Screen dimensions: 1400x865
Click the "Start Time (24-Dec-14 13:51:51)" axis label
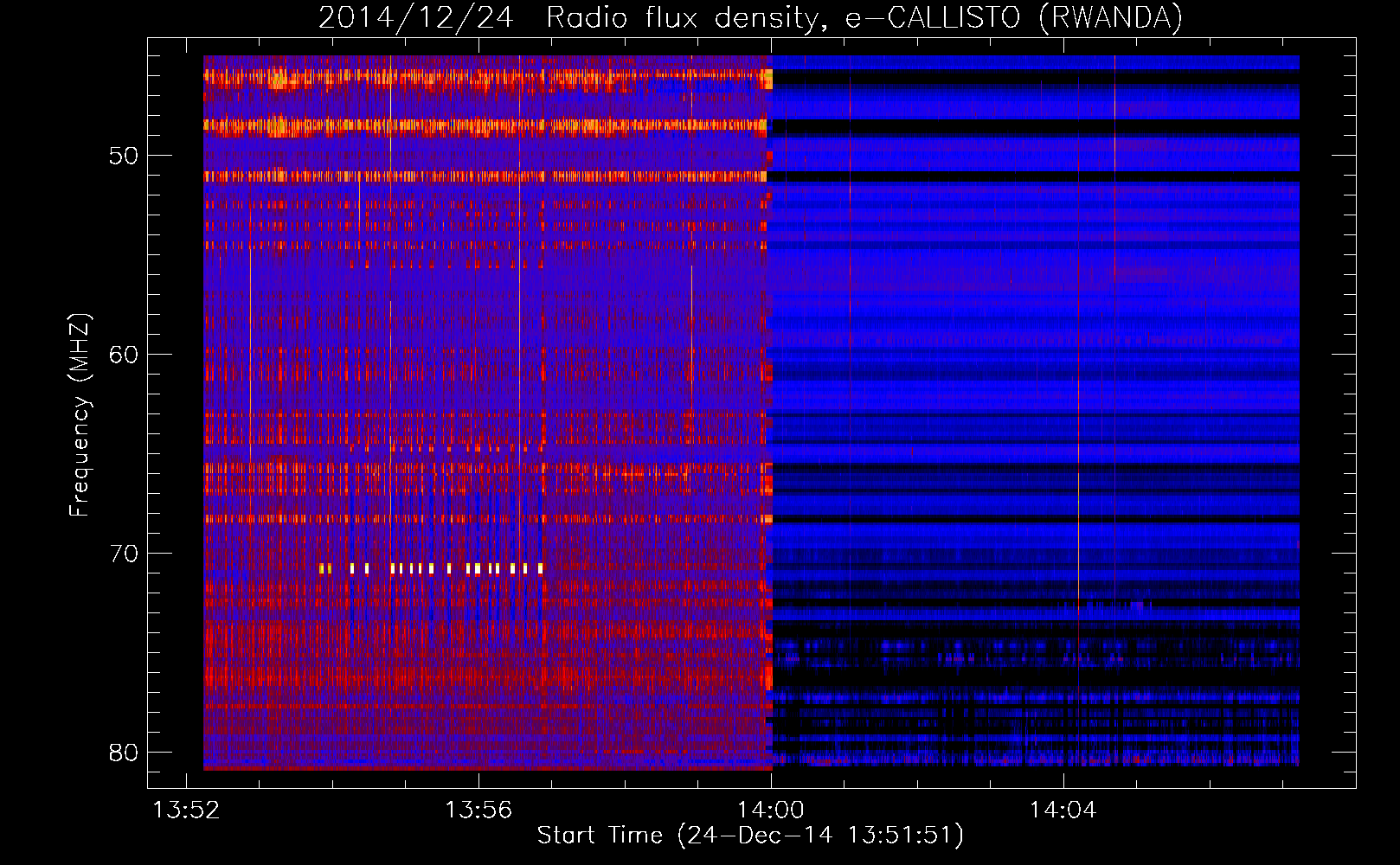(x=750, y=836)
